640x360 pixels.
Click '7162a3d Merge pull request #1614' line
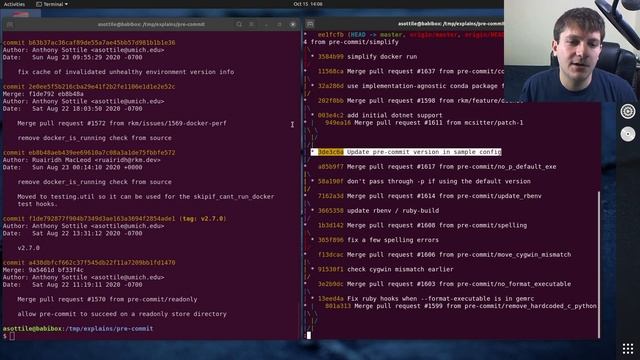tap(429, 196)
